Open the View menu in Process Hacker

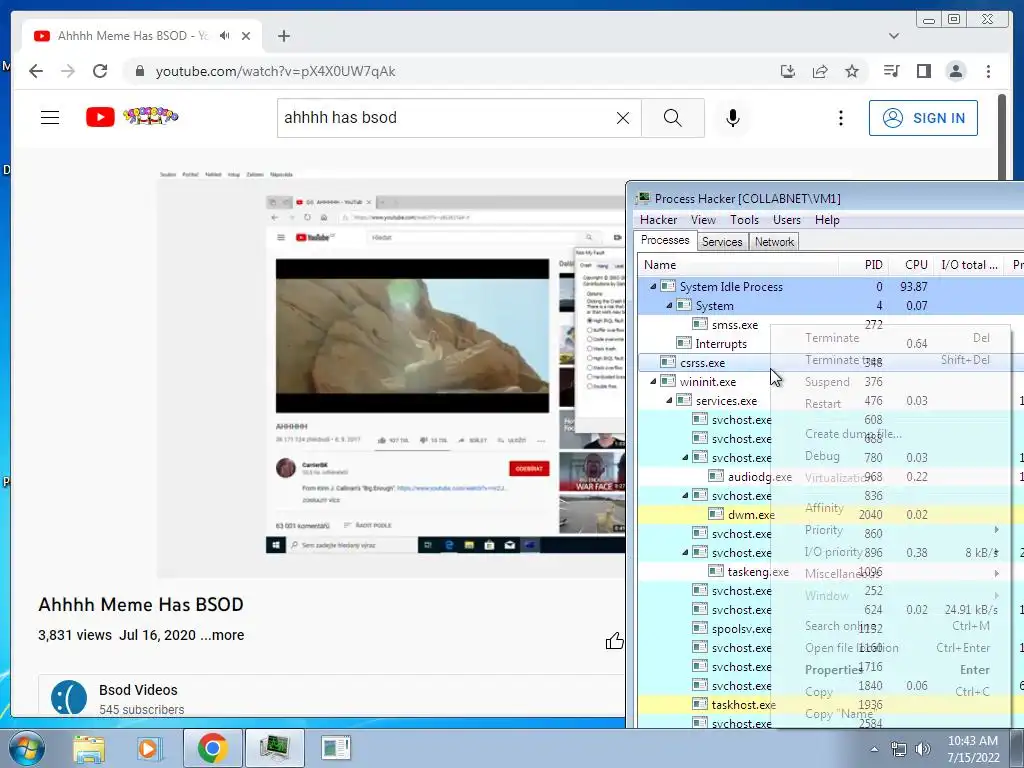[x=703, y=220]
